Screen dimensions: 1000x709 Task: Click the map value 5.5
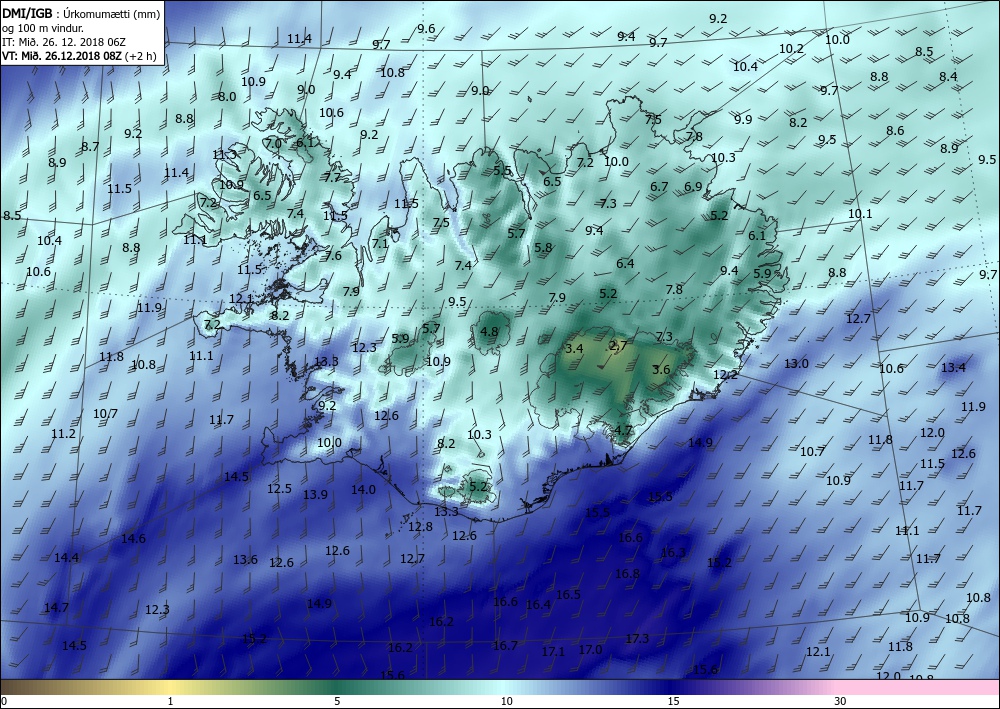[x=503, y=171]
